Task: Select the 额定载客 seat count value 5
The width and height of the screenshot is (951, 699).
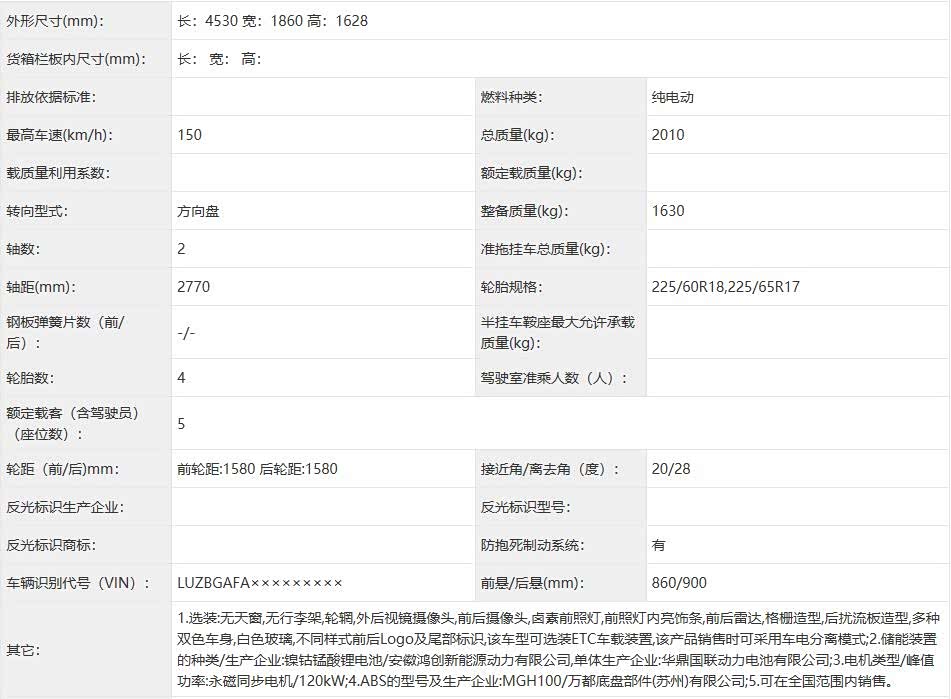Action: point(181,424)
